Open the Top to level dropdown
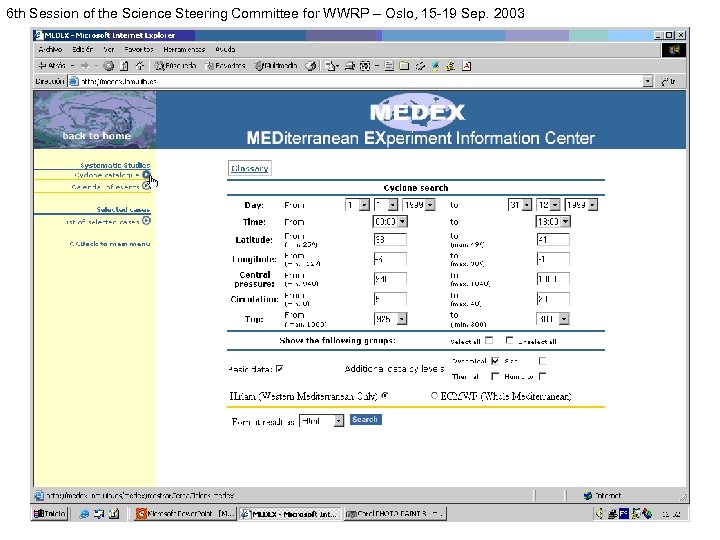The image size is (720, 540). tap(553, 319)
